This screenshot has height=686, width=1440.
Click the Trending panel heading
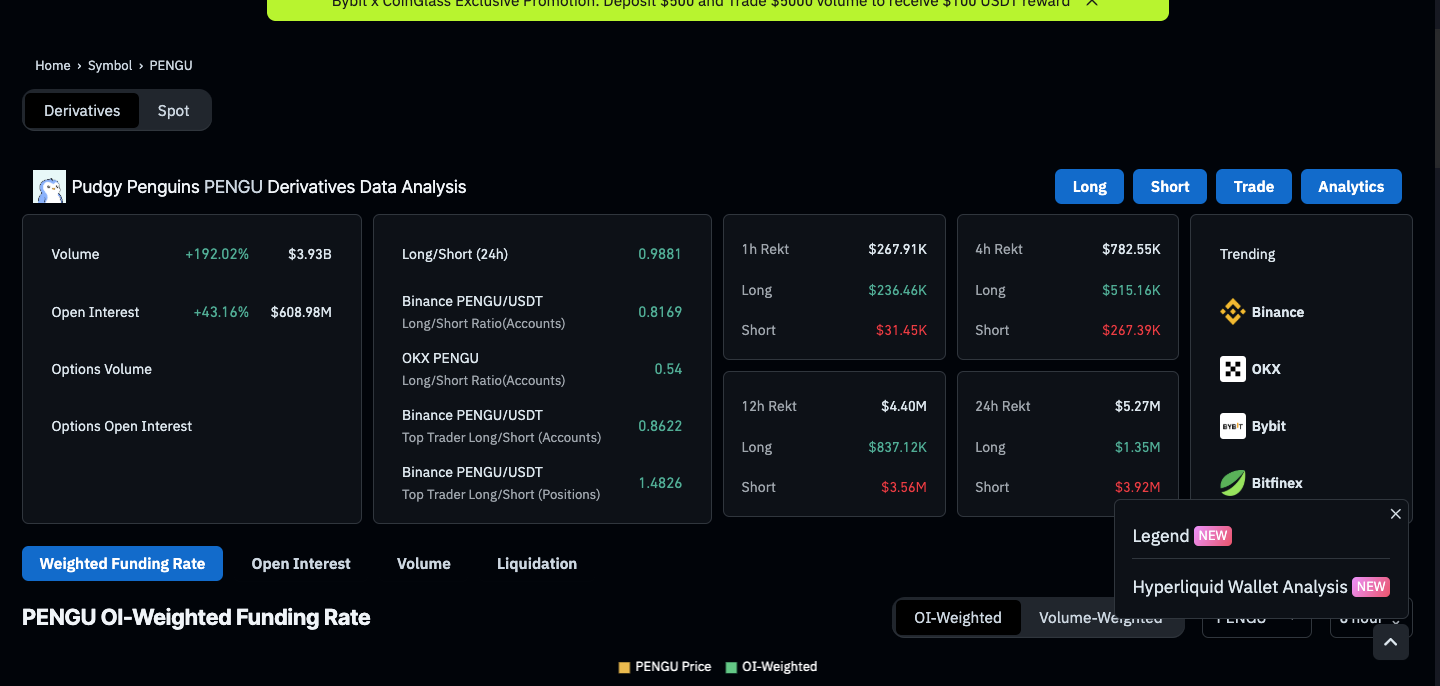pos(1247,254)
